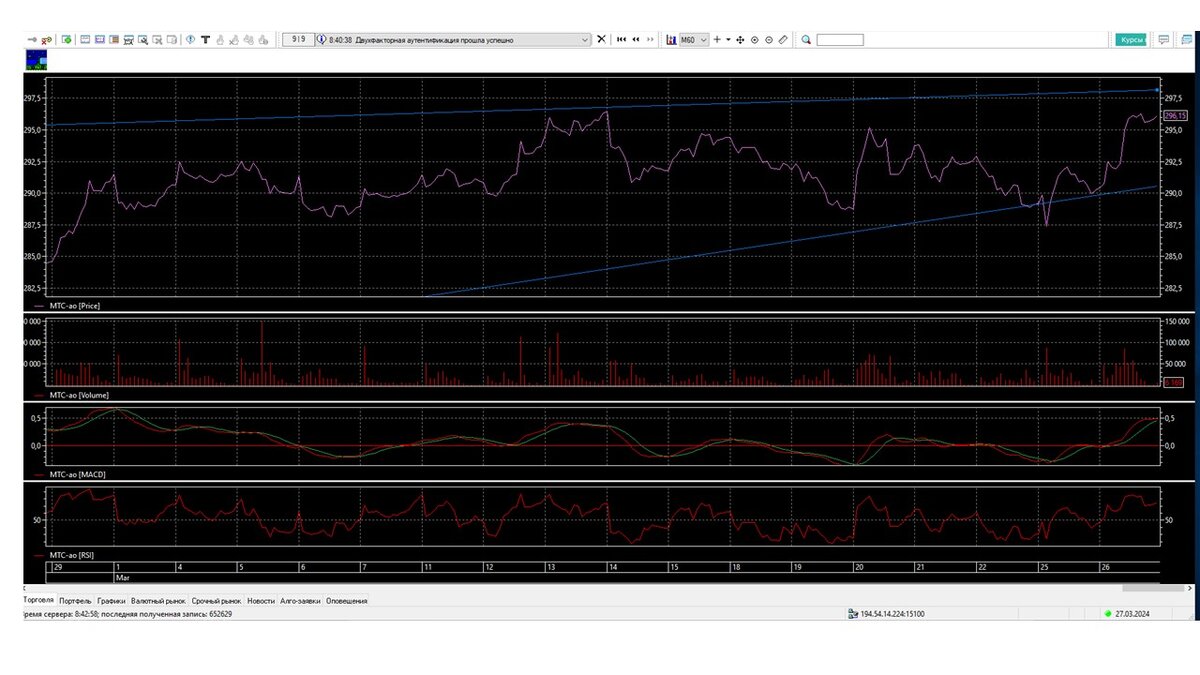This screenshot has height=675, width=1200.
Task: Click the zoom out circle icon
Action: pos(769,40)
